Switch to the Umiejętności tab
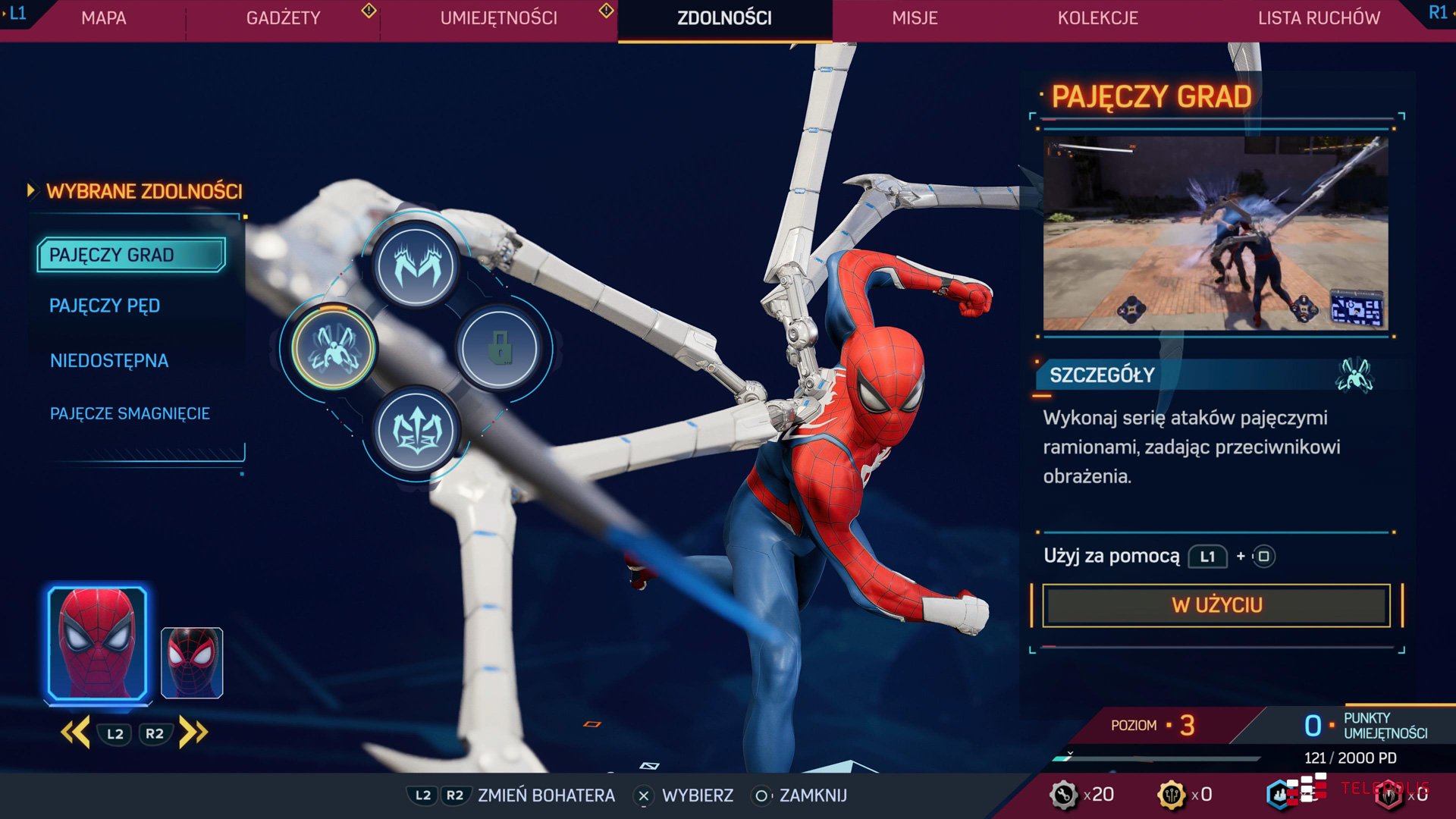Screen dimensions: 1456x819 [498, 18]
